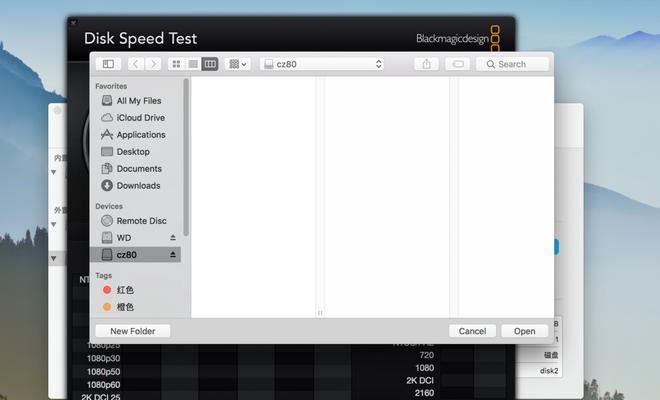Click the 1080 format label
The width and height of the screenshot is (660, 400).
coord(424,368)
